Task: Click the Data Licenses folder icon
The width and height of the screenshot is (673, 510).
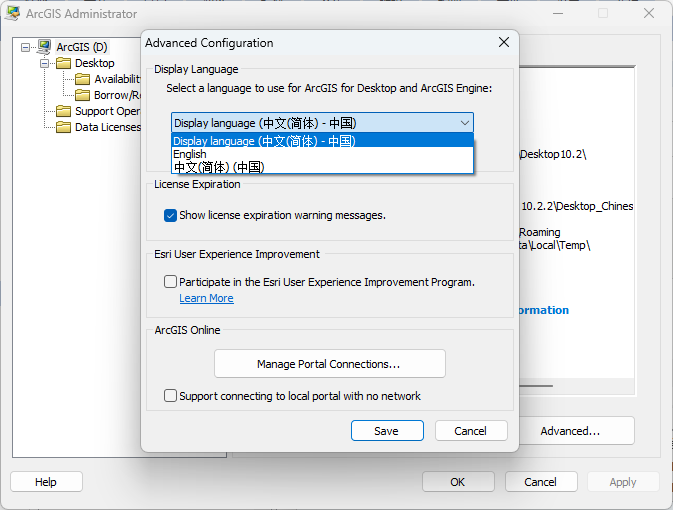Action: 64,127
